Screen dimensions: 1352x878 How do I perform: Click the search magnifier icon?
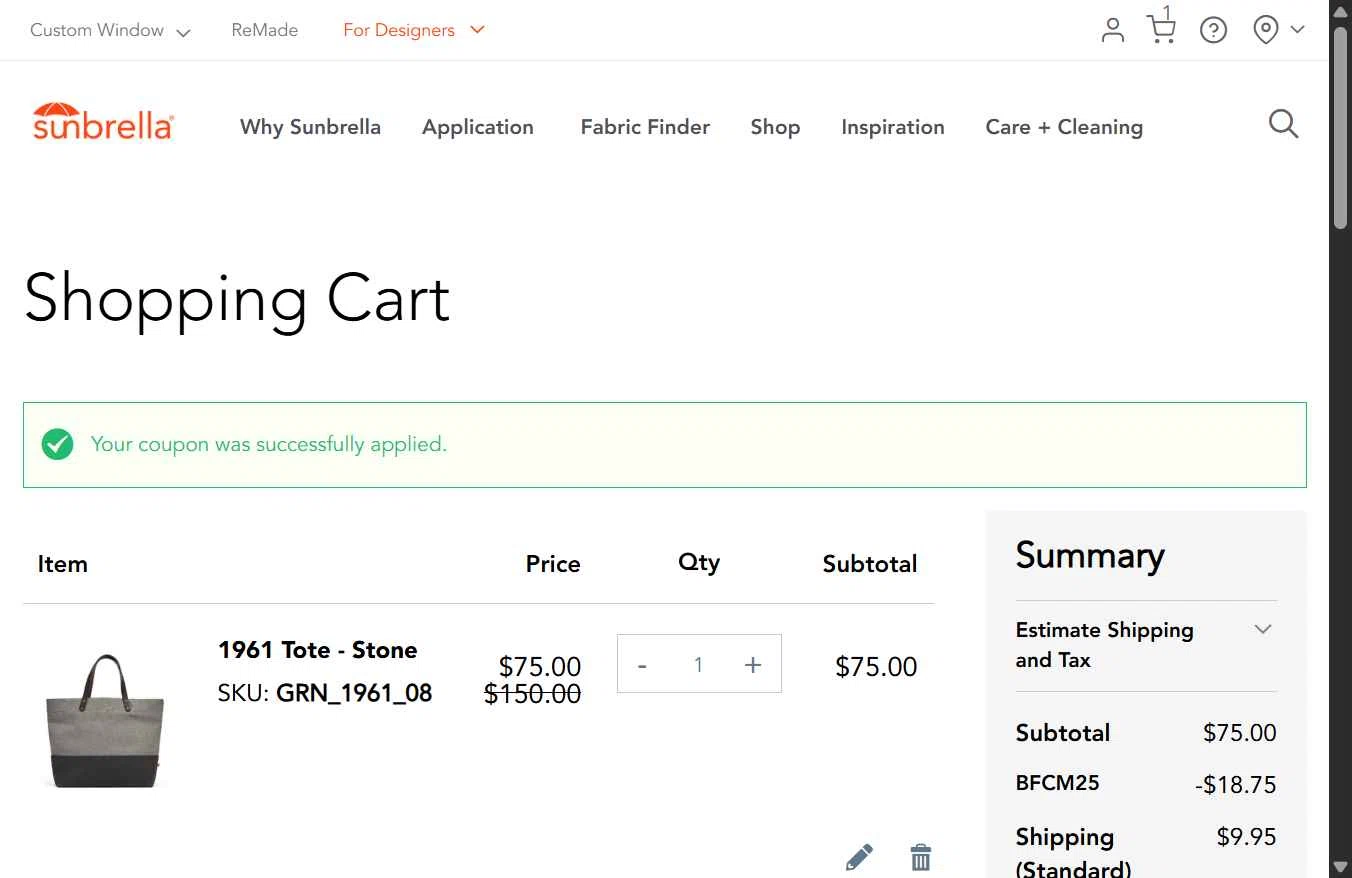pyautogui.click(x=1283, y=124)
